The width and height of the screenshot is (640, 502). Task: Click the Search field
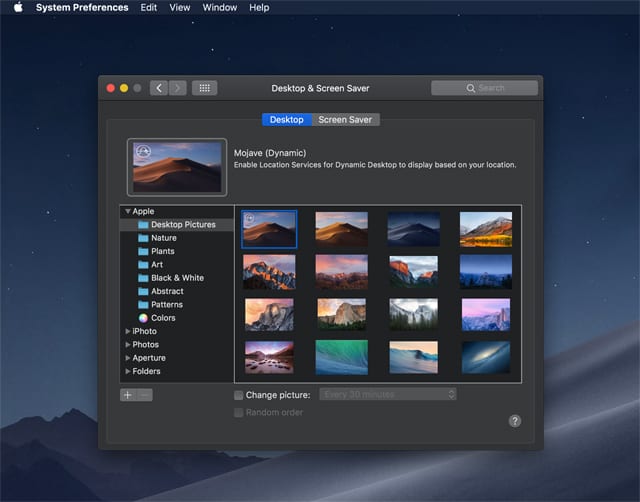pos(485,88)
